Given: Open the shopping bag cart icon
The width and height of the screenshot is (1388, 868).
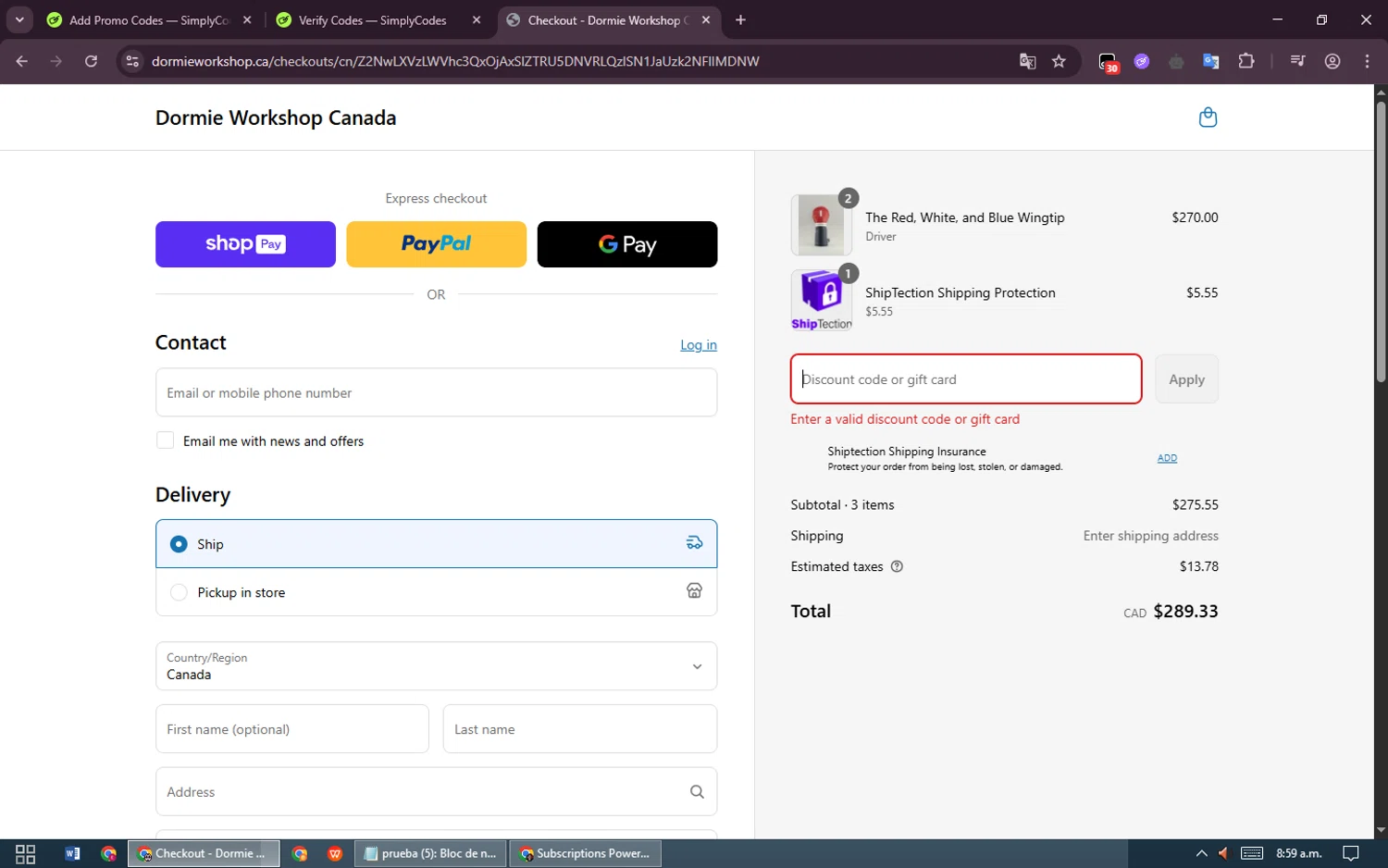Looking at the screenshot, I should click(x=1208, y=118).
